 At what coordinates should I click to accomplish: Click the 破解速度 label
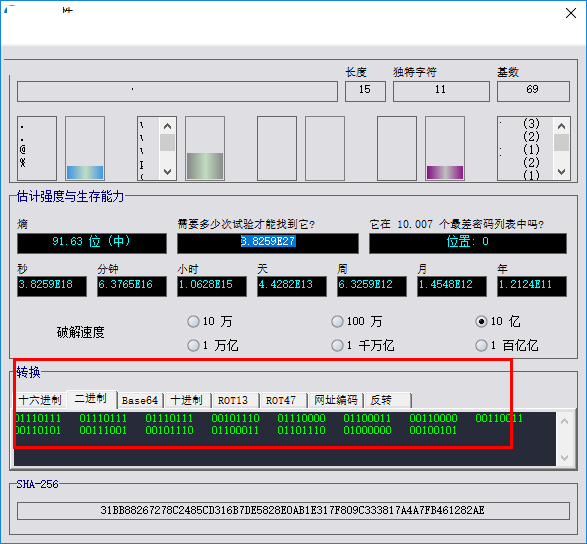pos(81,332)
